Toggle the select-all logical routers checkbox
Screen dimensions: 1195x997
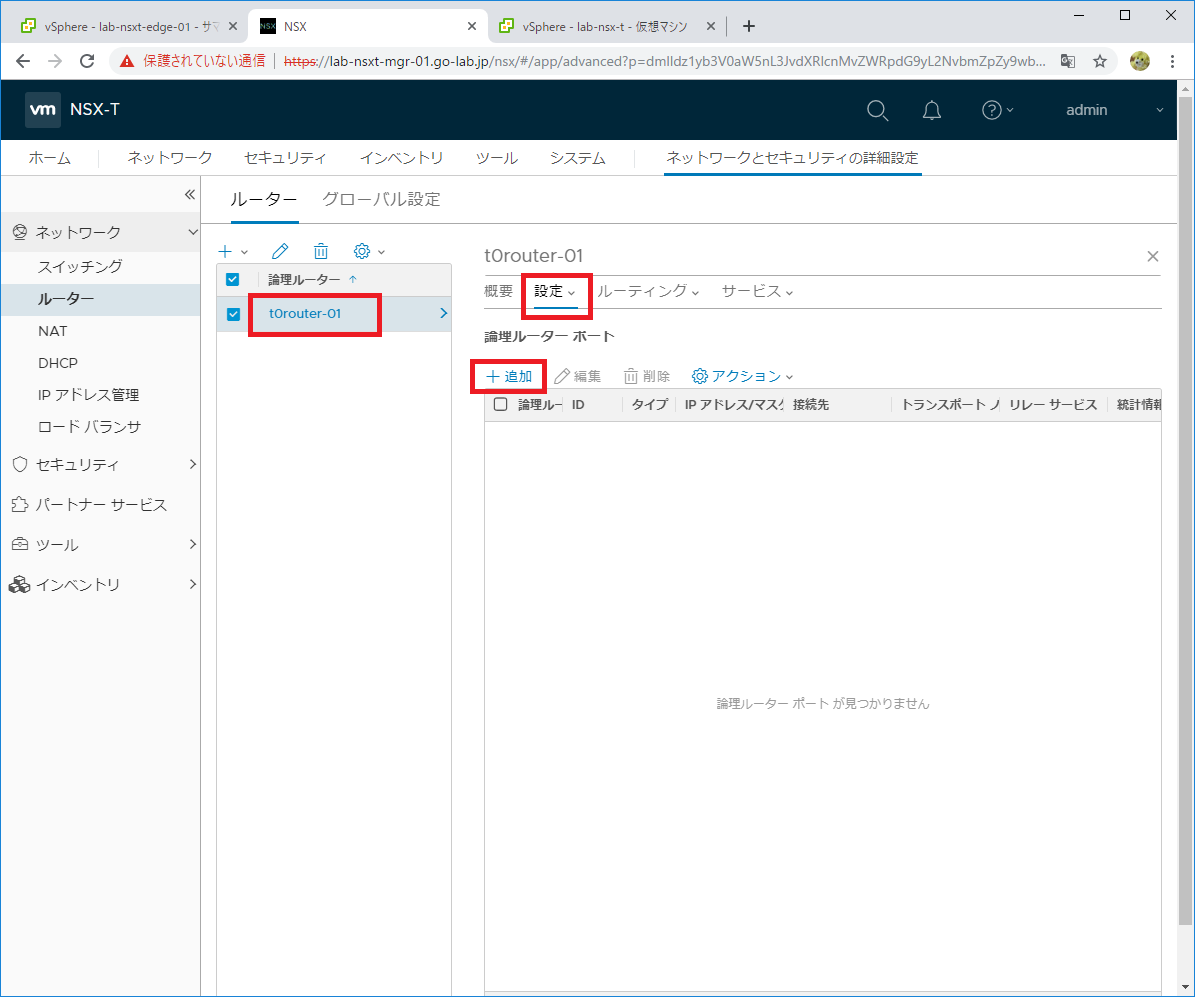coord(232,280)
